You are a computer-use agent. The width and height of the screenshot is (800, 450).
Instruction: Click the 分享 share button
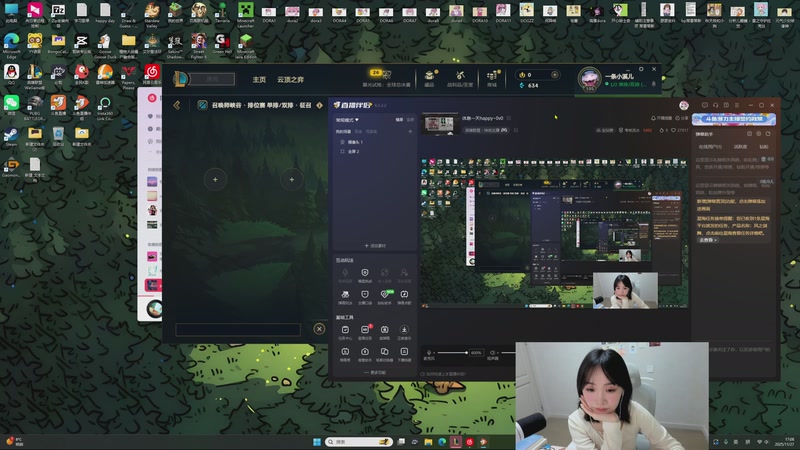pyautogui.click(x=682, y=118)
